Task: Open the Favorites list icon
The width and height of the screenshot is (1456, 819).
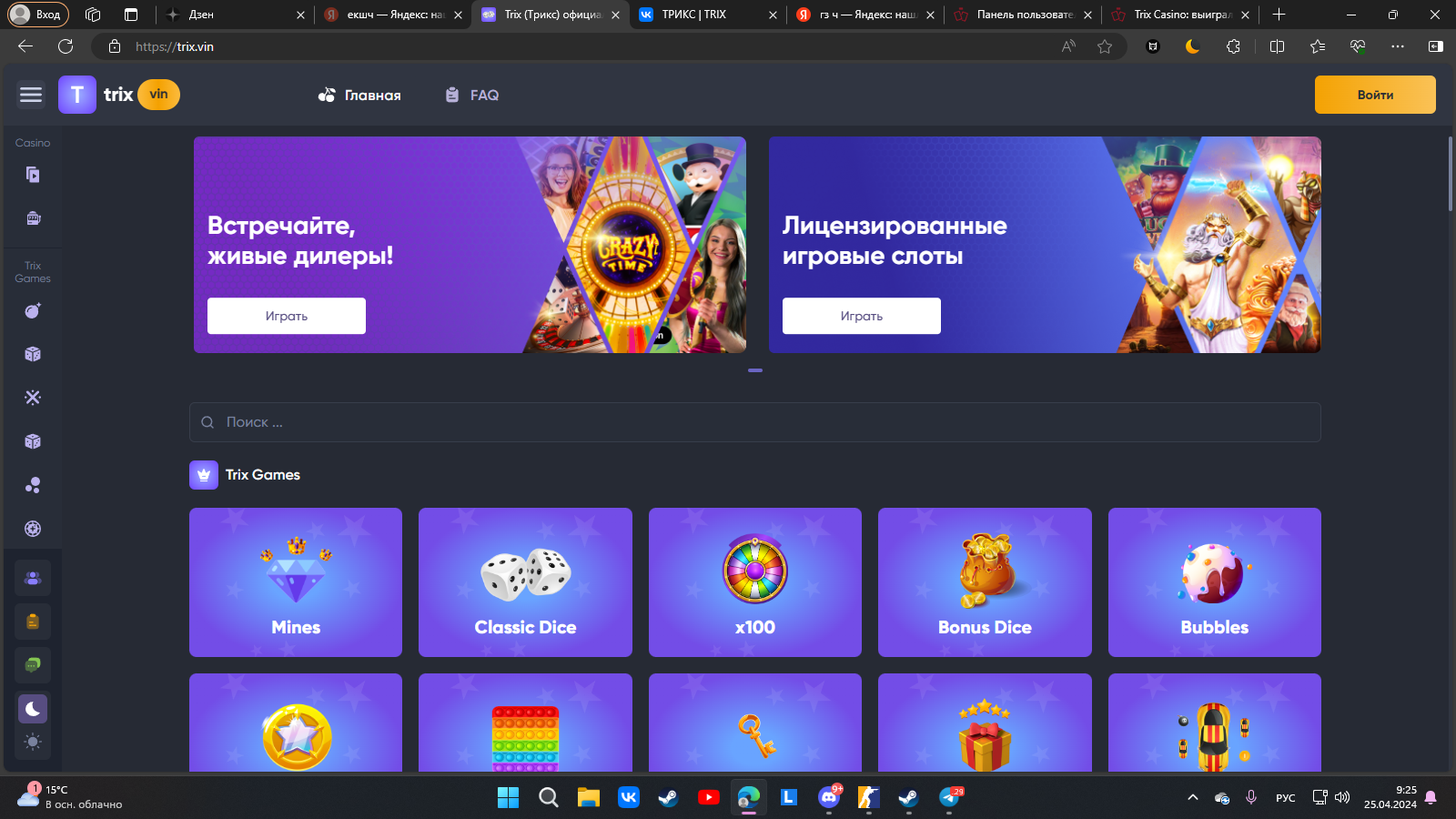Action: coord(1317,46)
